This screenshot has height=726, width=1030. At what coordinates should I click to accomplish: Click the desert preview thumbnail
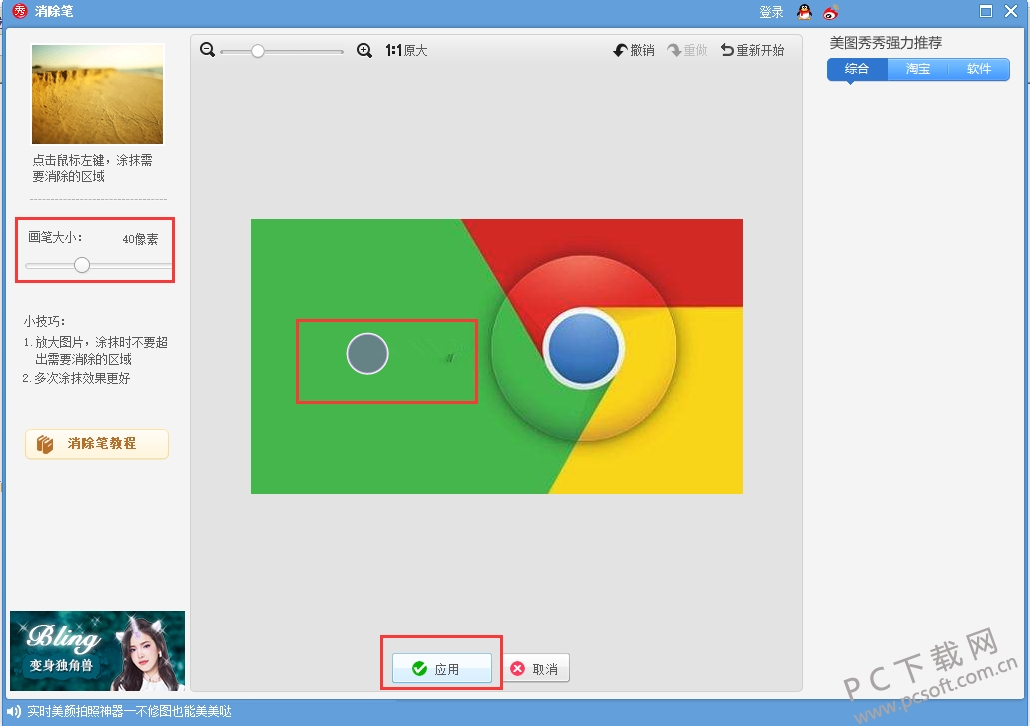pyautogui.click(x=97, y=94)
